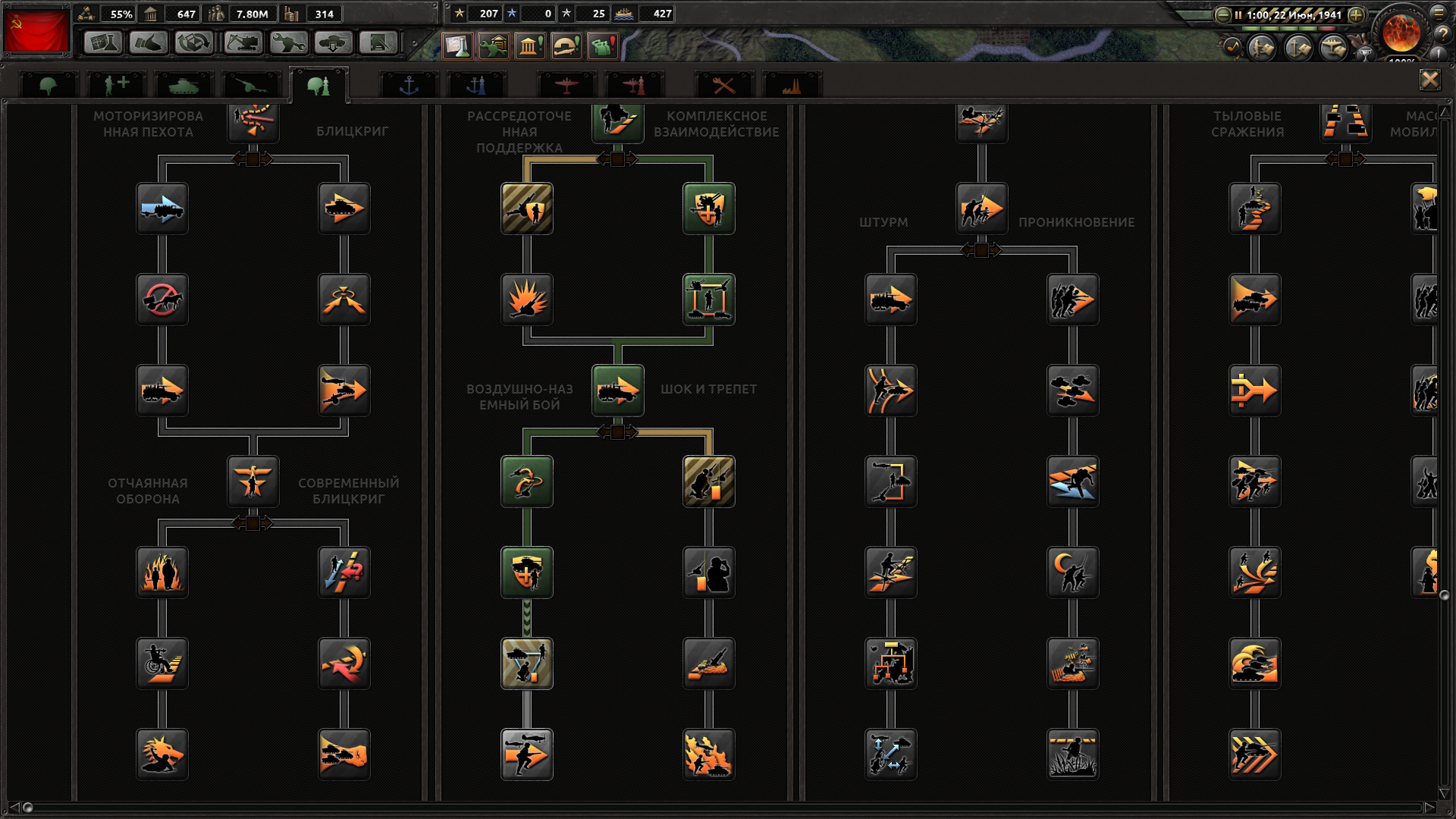1456x819 pixels.
Task: Open the question mark help button
Action: (x=1442, y=34)
